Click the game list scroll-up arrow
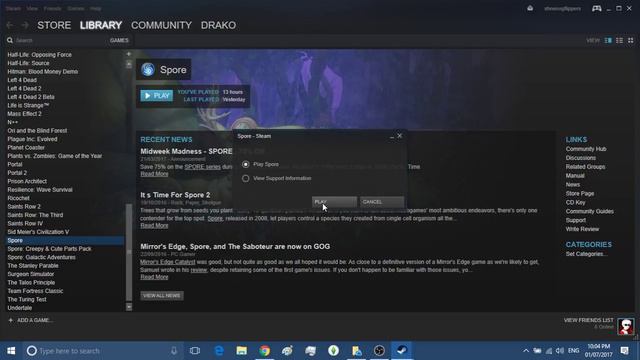Screen dimensions: 640x360 click(129, 64)
